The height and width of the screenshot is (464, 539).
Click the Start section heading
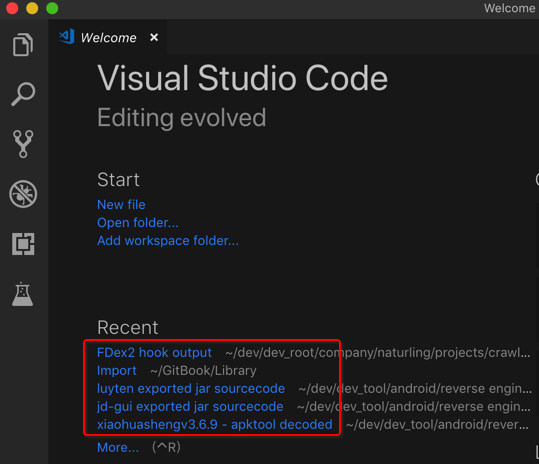[118, 180]
